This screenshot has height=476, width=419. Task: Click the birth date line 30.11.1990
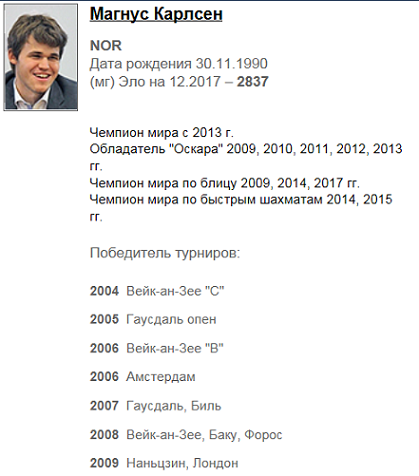coord(179,64)
